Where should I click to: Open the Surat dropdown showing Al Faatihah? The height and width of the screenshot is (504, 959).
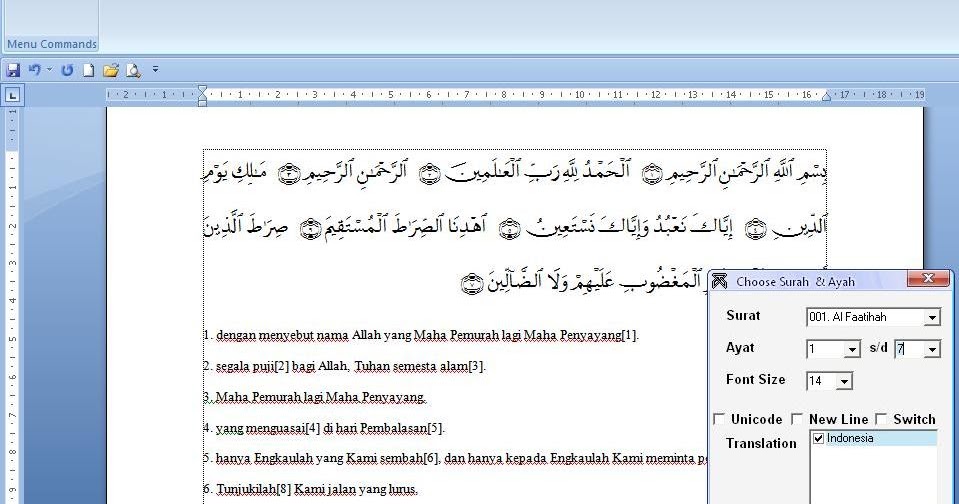tap(932, 317)
